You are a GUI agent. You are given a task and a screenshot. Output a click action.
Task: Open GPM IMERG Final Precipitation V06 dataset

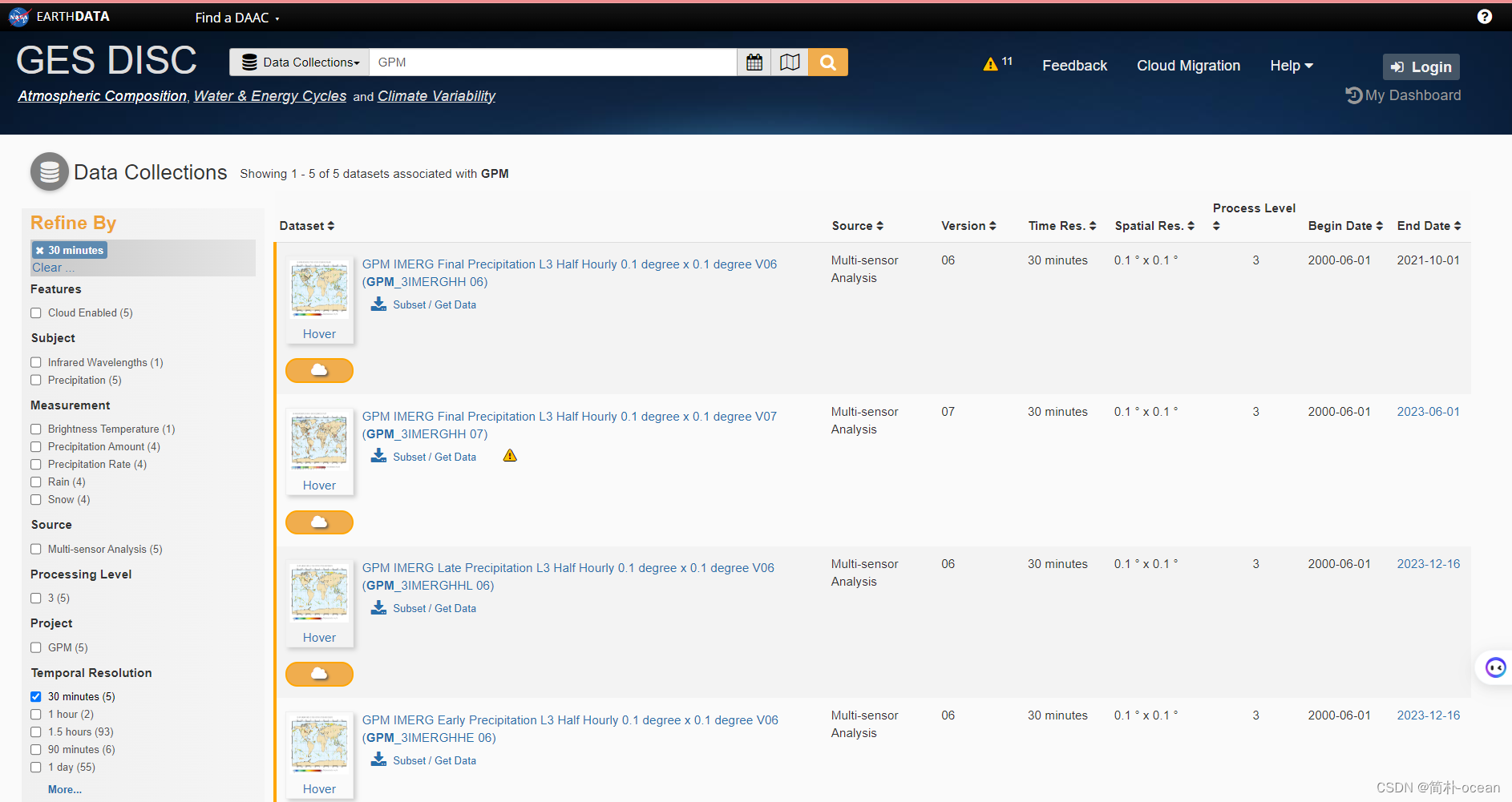pos(569,272)
